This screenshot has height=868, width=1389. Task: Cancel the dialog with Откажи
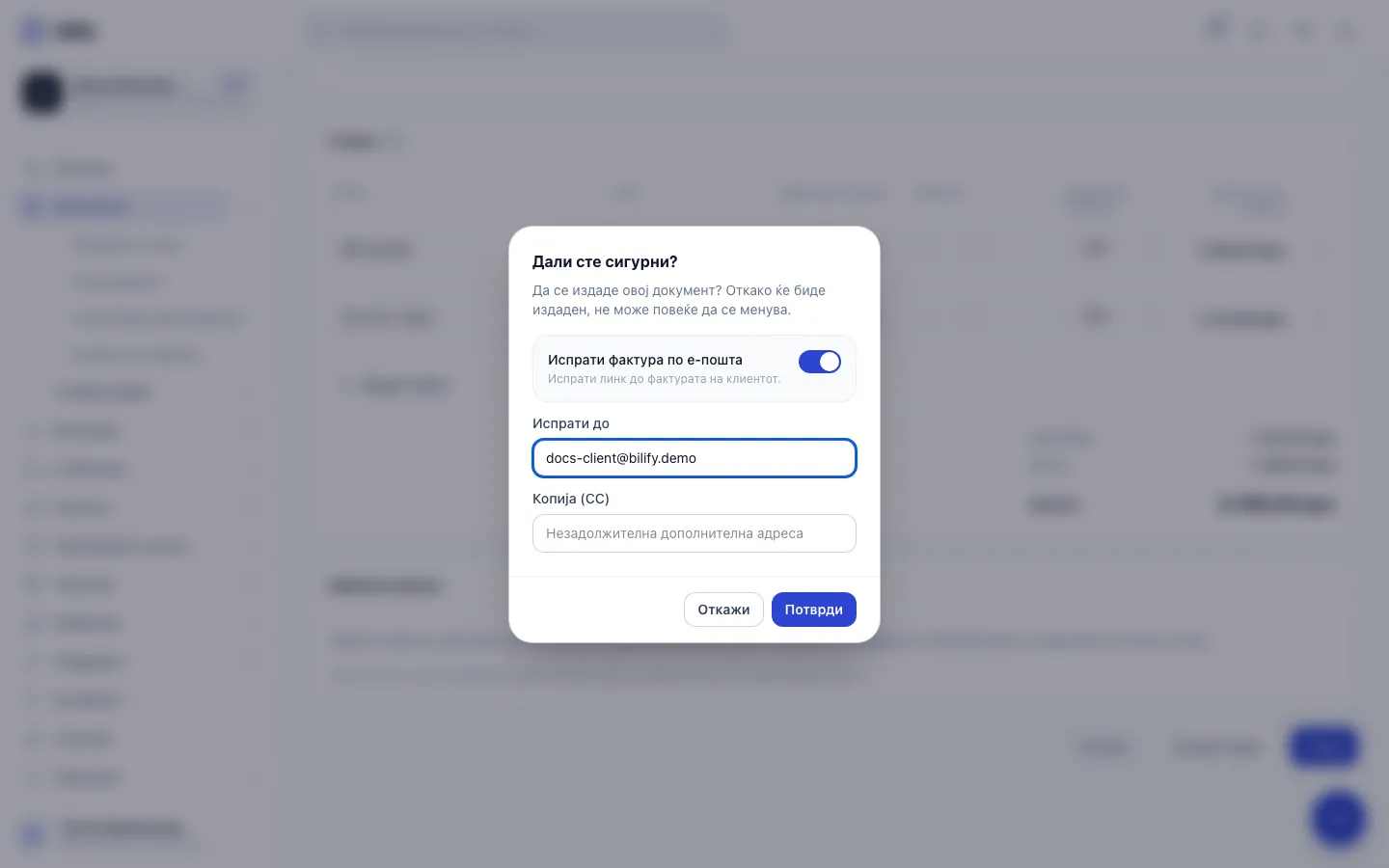[x=723, y=610]
